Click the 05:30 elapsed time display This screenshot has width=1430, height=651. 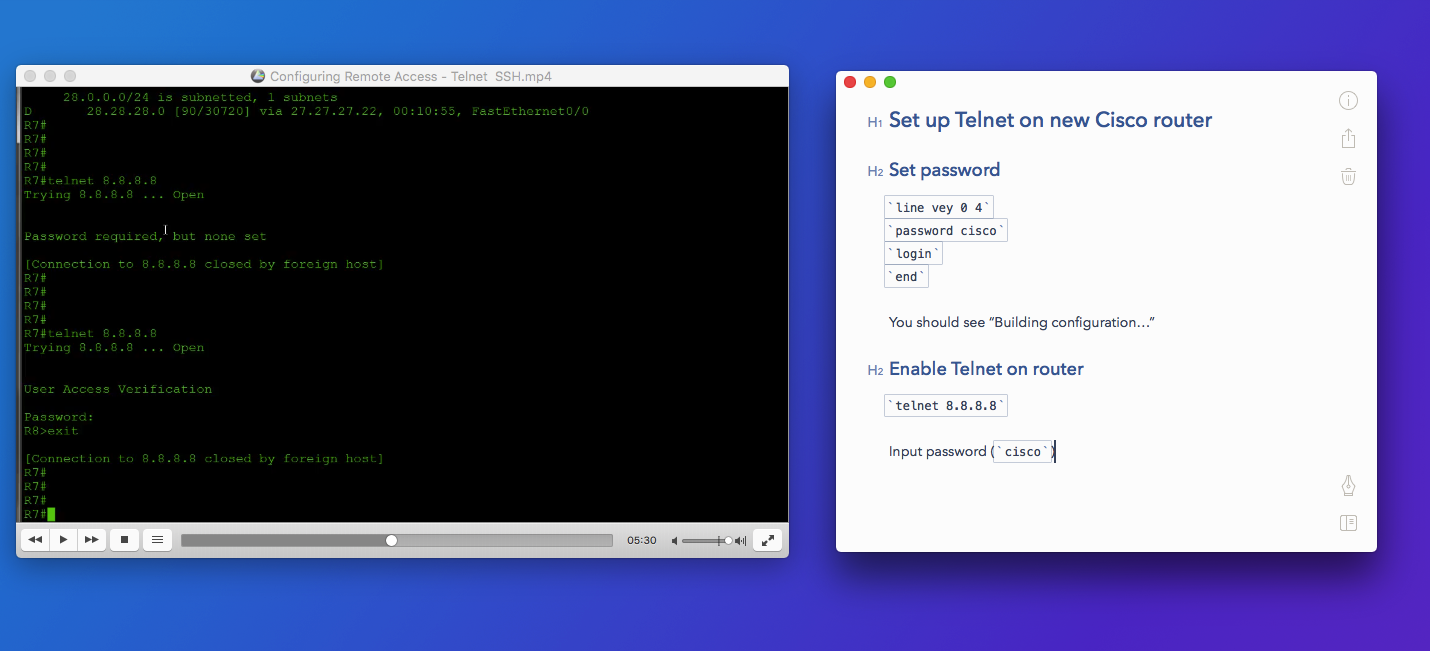coord(641,540)
